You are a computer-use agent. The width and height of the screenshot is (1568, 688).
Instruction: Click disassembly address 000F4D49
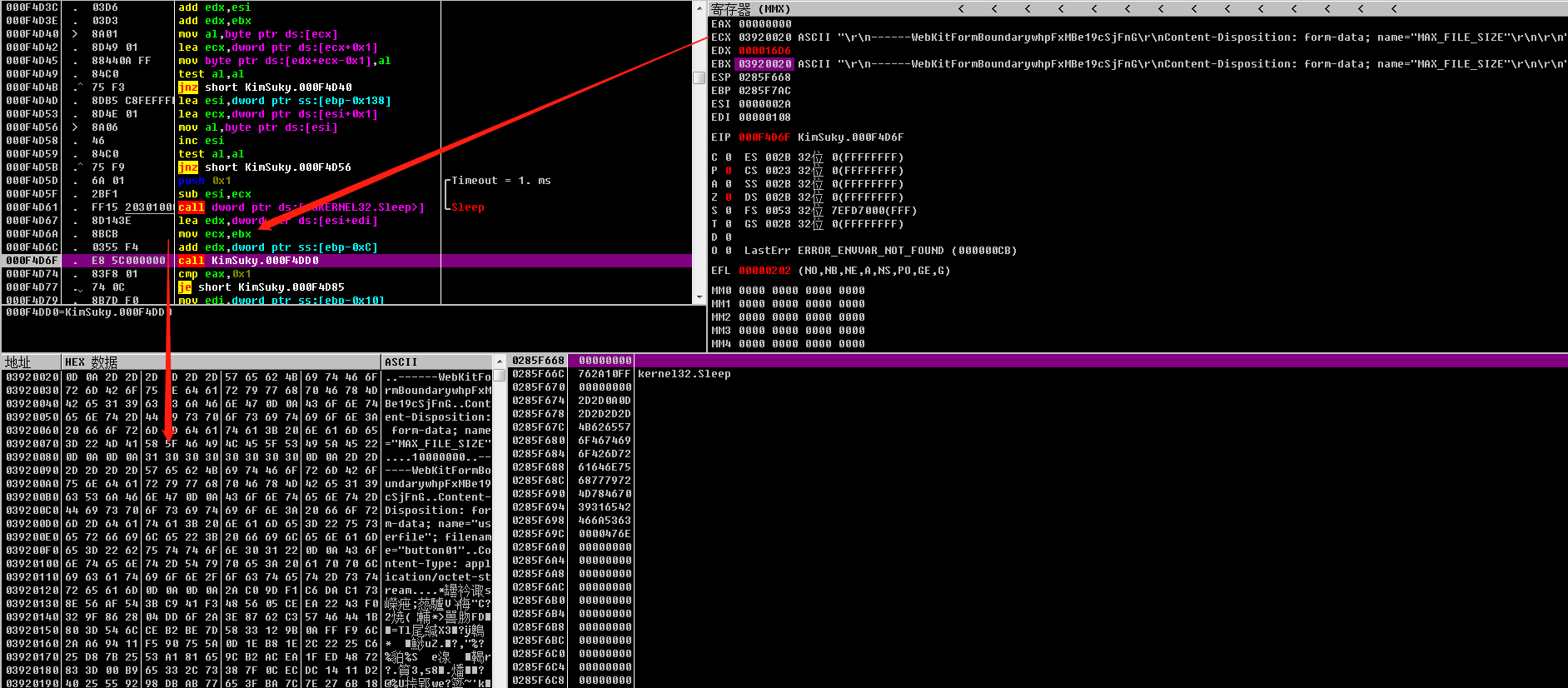click(x=32, y=74)
